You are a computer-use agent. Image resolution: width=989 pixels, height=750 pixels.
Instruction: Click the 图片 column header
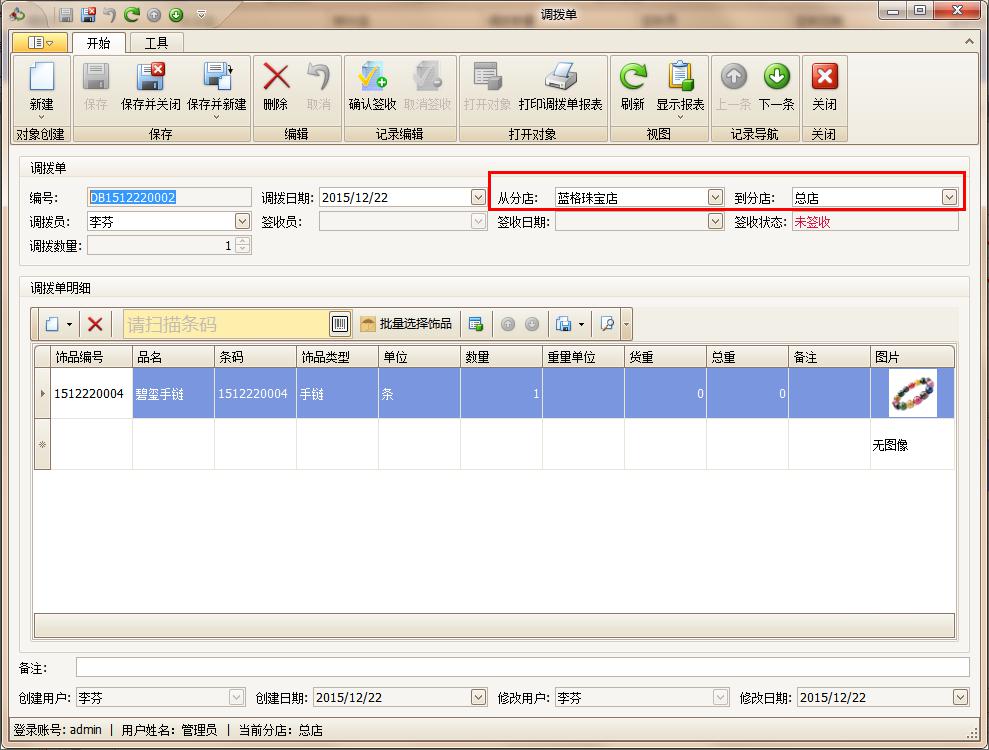point(912,357)
